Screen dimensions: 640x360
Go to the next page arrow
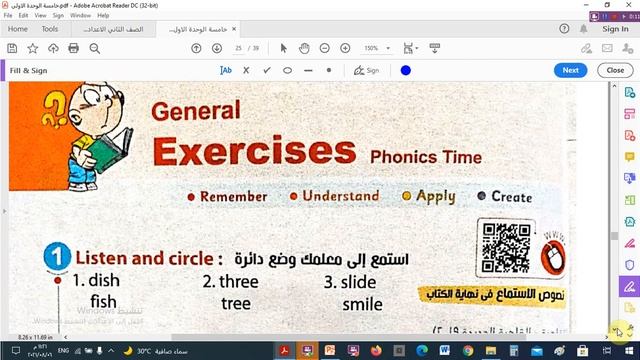pos(217,48)
